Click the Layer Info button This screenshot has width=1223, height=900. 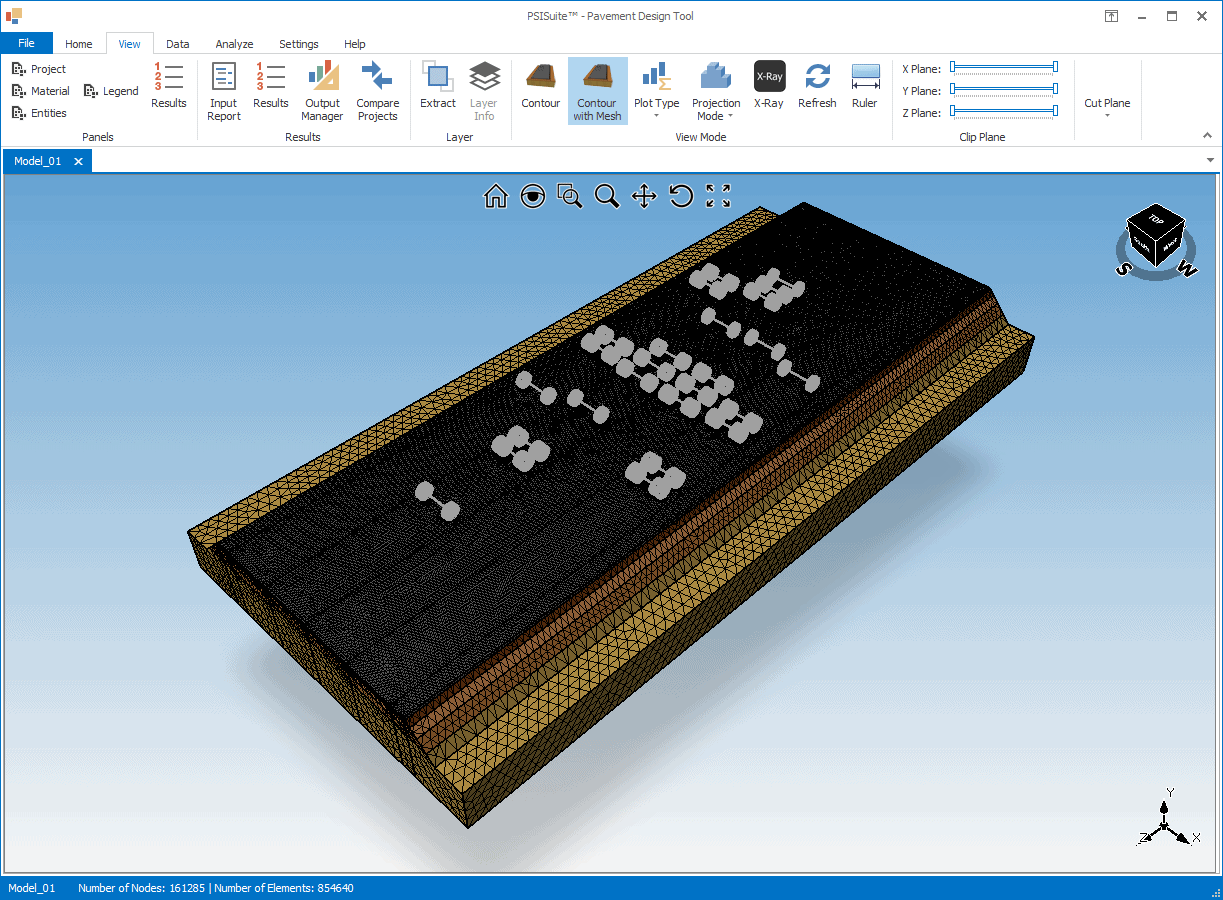click(x=484, y=92)
